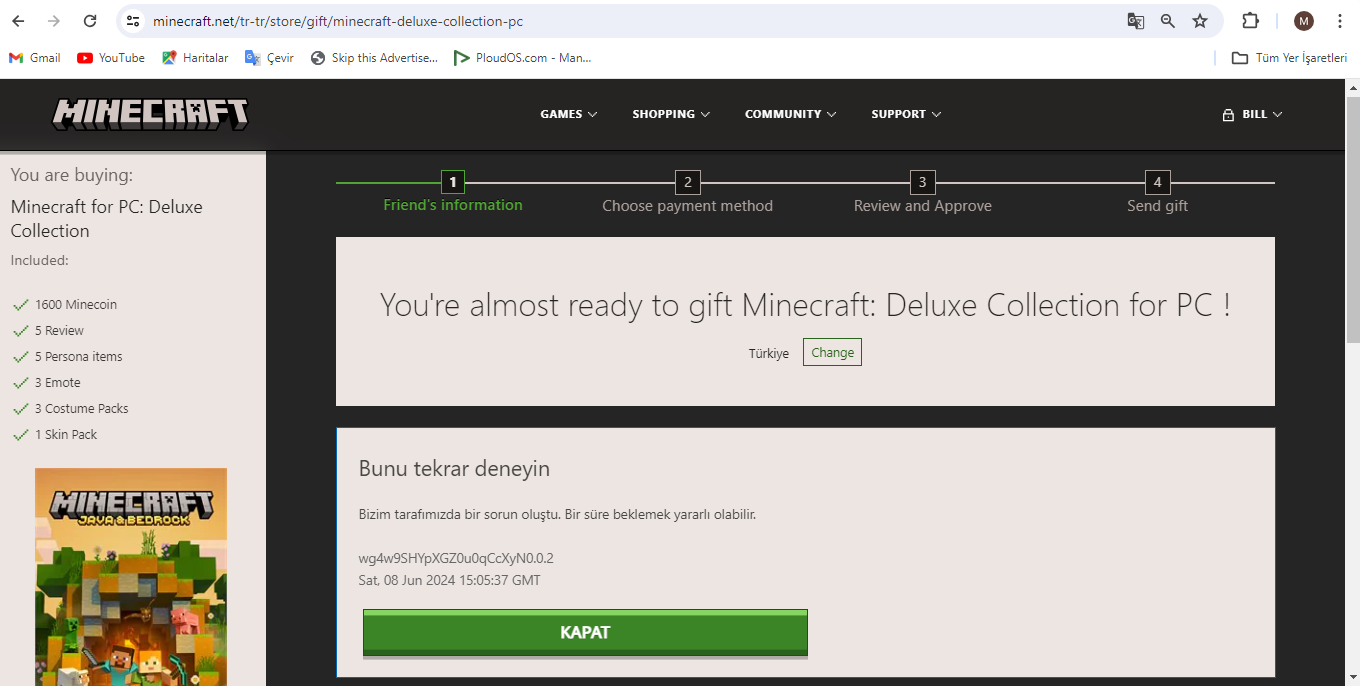The width and height of the screenshot is (1360, 686).
Task: Expand the SUPPORT menu
Action: click(906, 114)
